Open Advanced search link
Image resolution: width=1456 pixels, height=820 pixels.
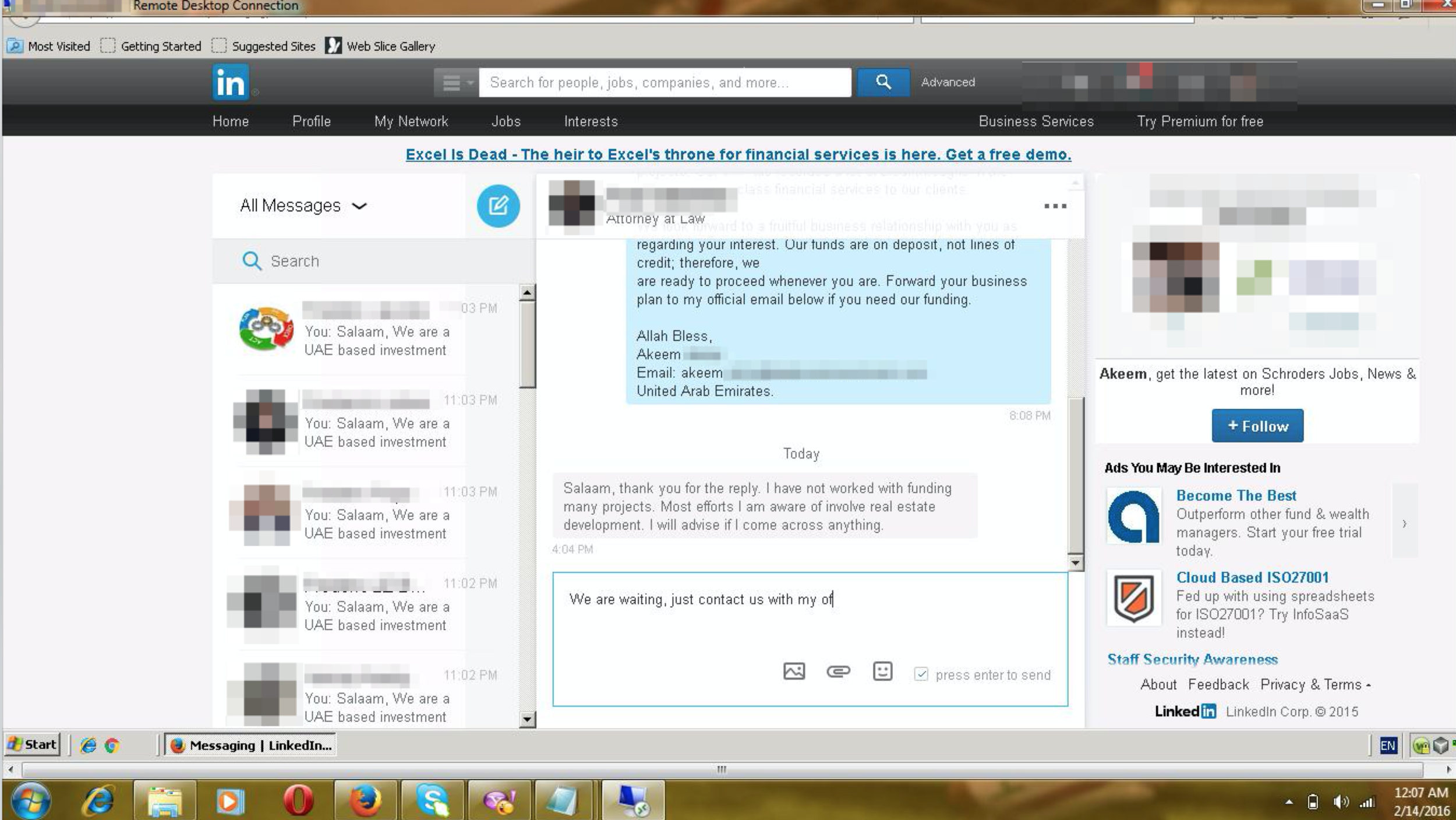pos(948,82)
